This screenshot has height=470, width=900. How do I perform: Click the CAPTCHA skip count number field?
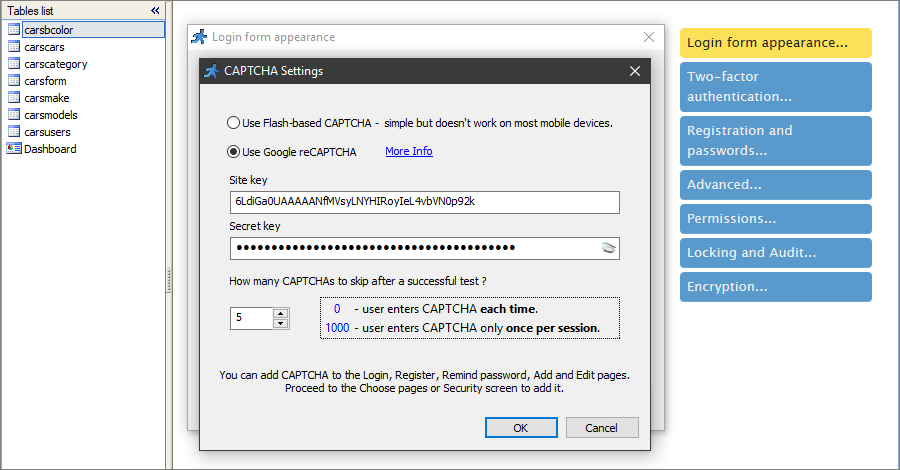pos(251,318)
